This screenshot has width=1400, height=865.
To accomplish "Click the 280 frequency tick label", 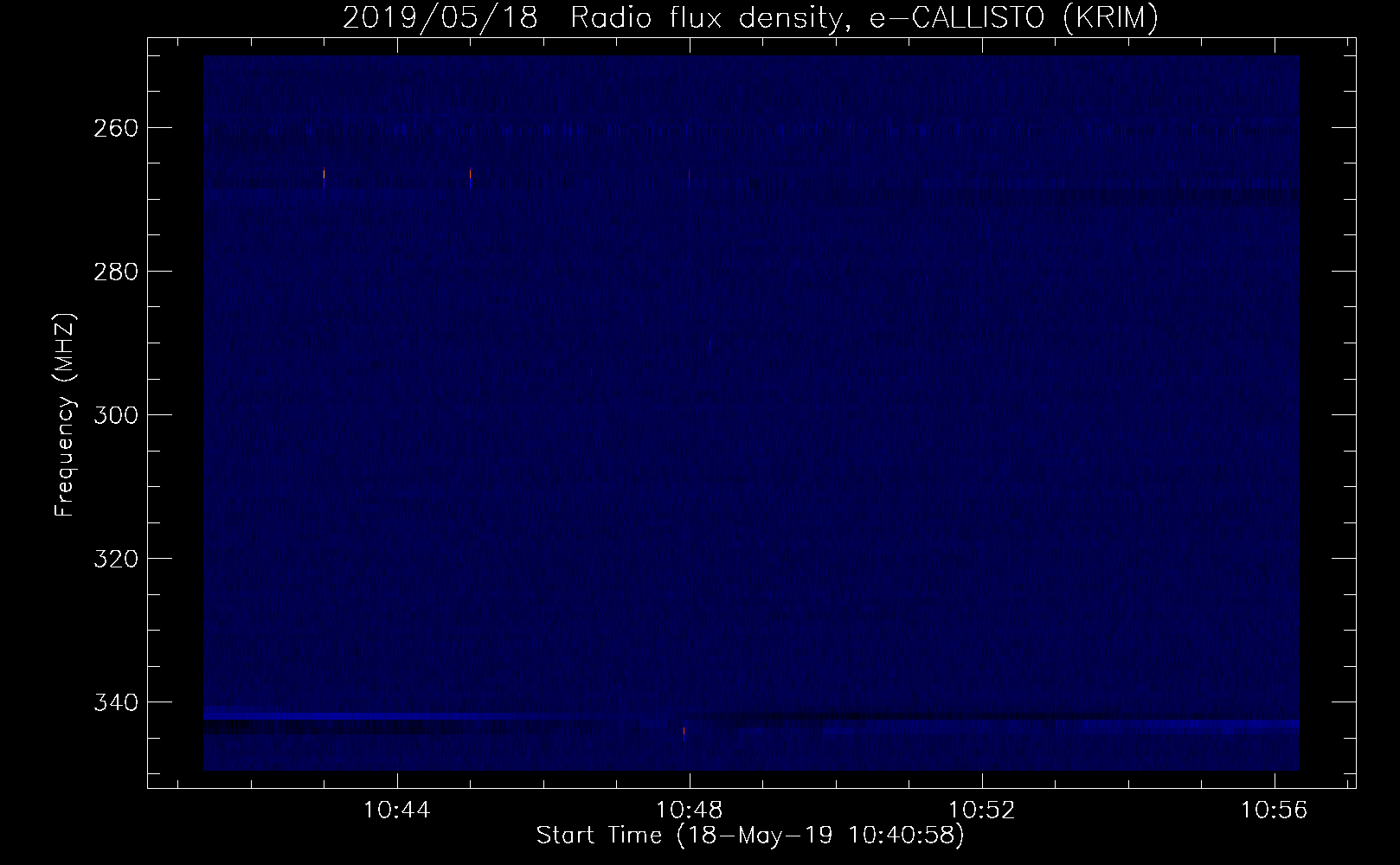I will tap(115, 272).
